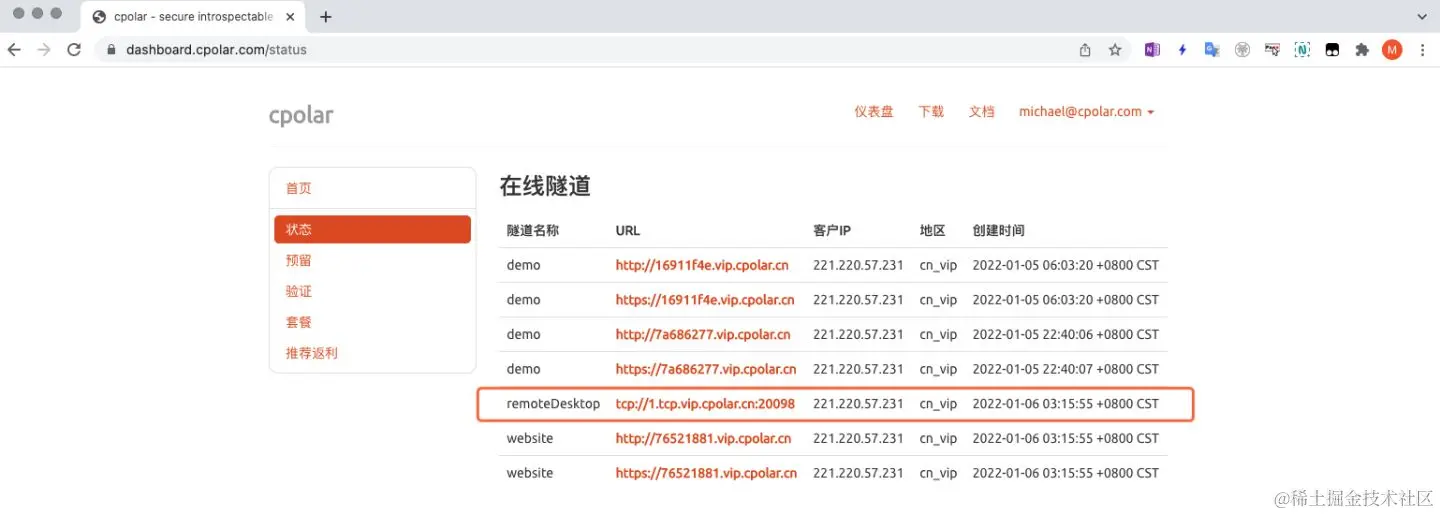Image resolution: width=1440 pixels, height=515 pixels.
Task: Open the Page cursor extension
Action: [1272, 49]
